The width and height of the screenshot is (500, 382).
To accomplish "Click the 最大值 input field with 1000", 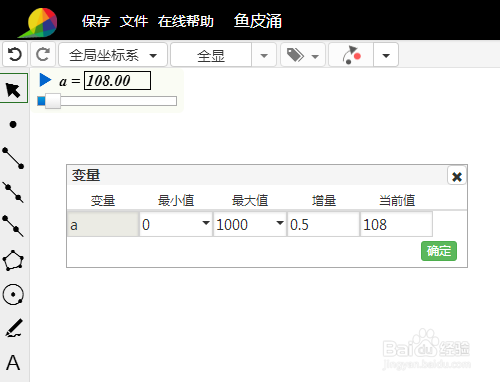I will click(x=250, y=224).
